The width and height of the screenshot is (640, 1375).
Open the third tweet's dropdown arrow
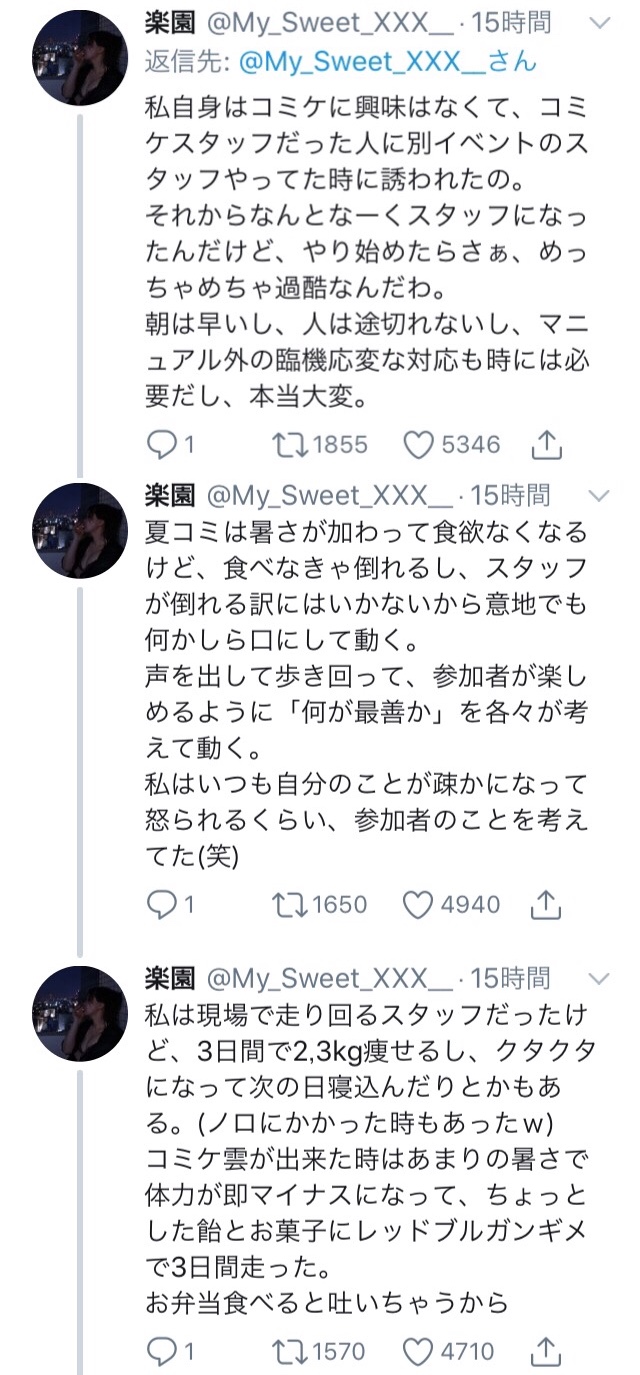(598, 977)
